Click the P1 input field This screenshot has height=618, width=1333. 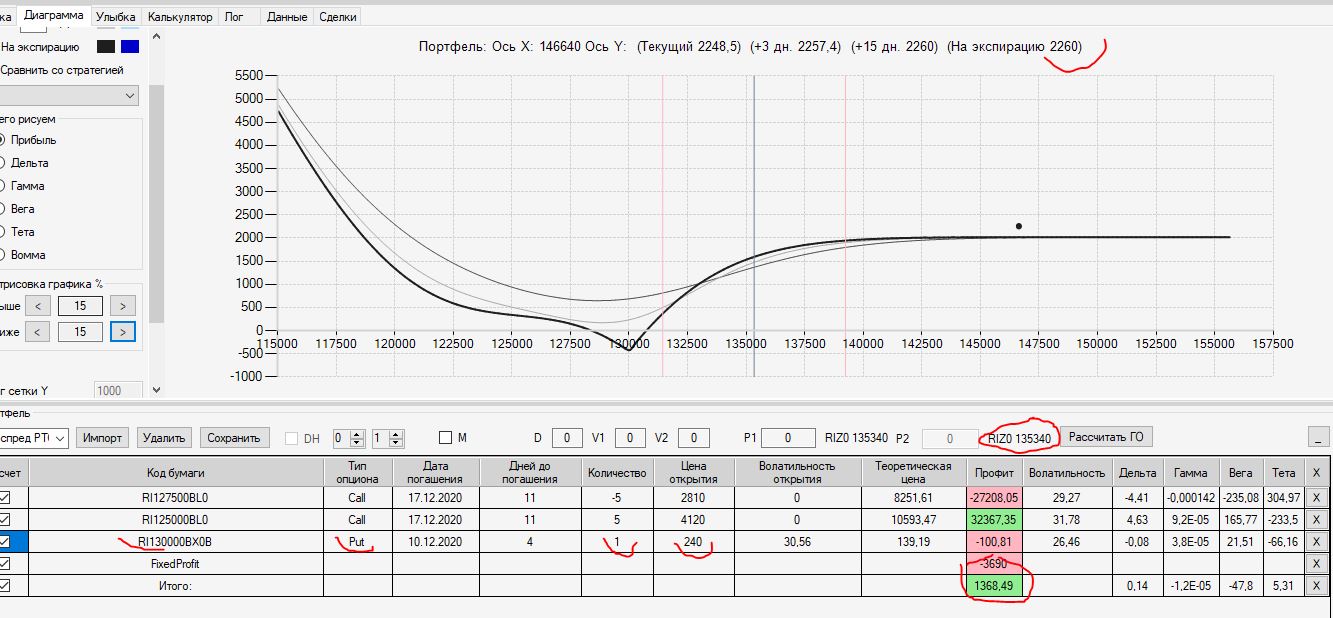[x=786, y=437]
